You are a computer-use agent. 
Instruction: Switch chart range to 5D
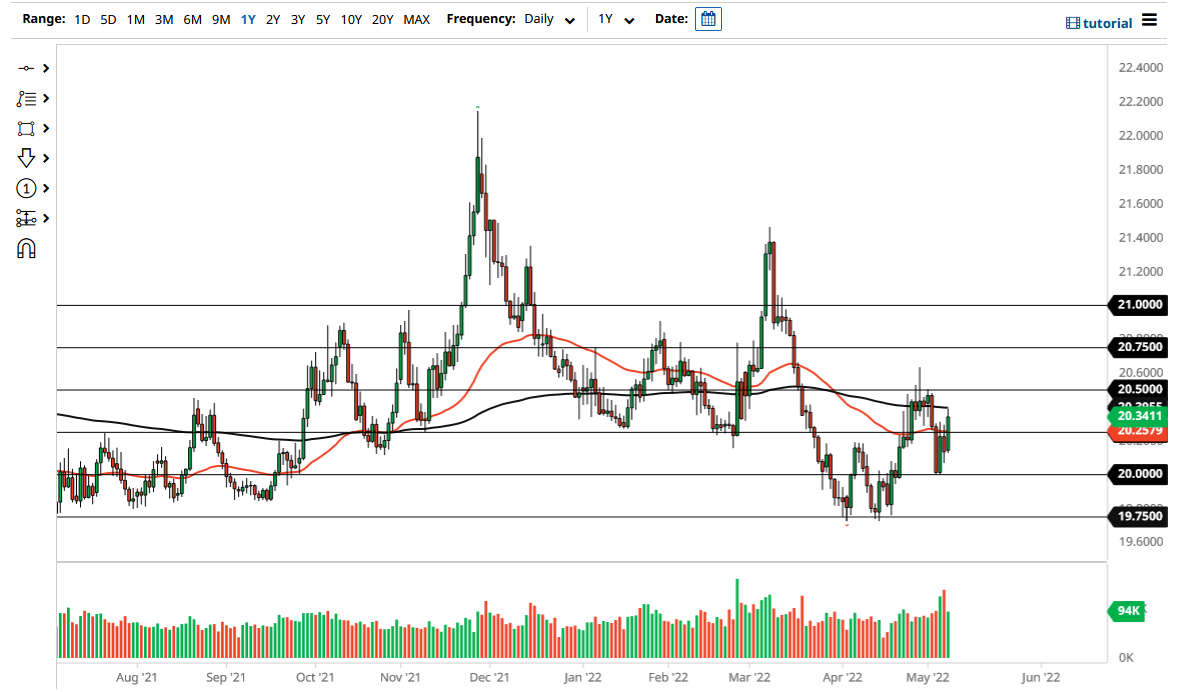108,19
